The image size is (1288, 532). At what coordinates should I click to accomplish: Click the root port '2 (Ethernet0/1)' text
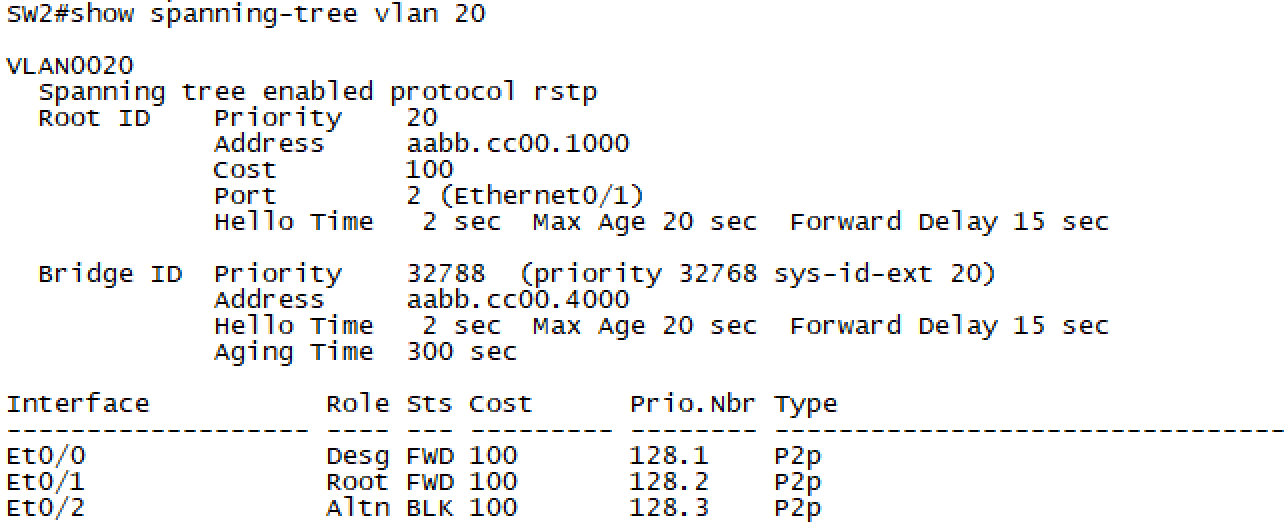pyautogui.click(x=525, y=196)
